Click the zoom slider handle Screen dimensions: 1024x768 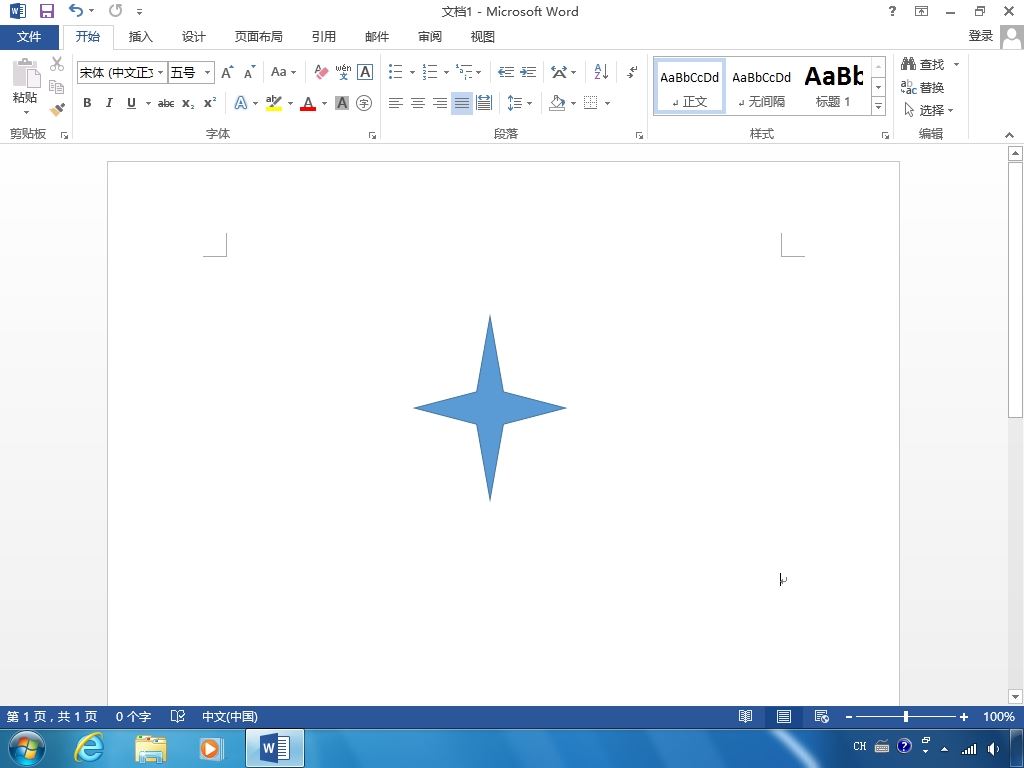906,716
